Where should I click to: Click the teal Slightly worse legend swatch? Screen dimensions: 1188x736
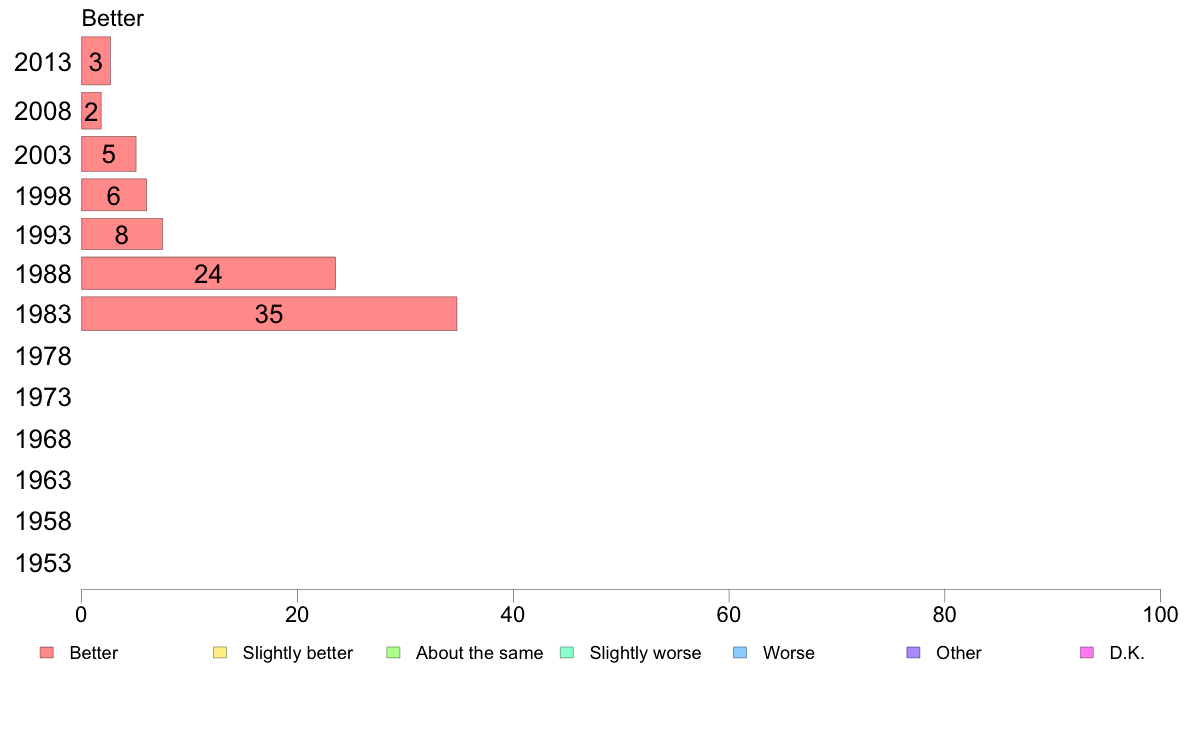567,653
